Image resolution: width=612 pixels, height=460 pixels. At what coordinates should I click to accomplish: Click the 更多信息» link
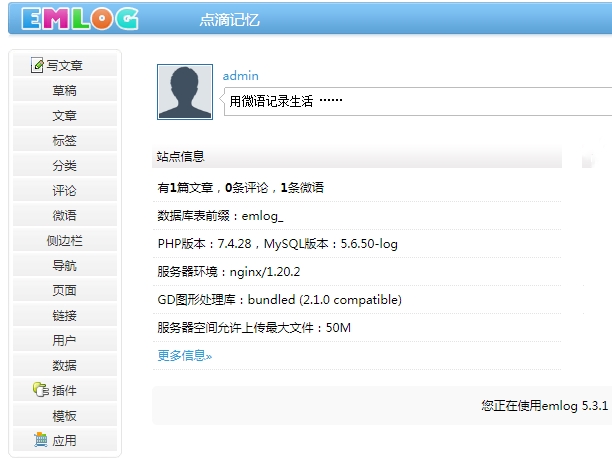pyautogui.click(x=185, y=355)
